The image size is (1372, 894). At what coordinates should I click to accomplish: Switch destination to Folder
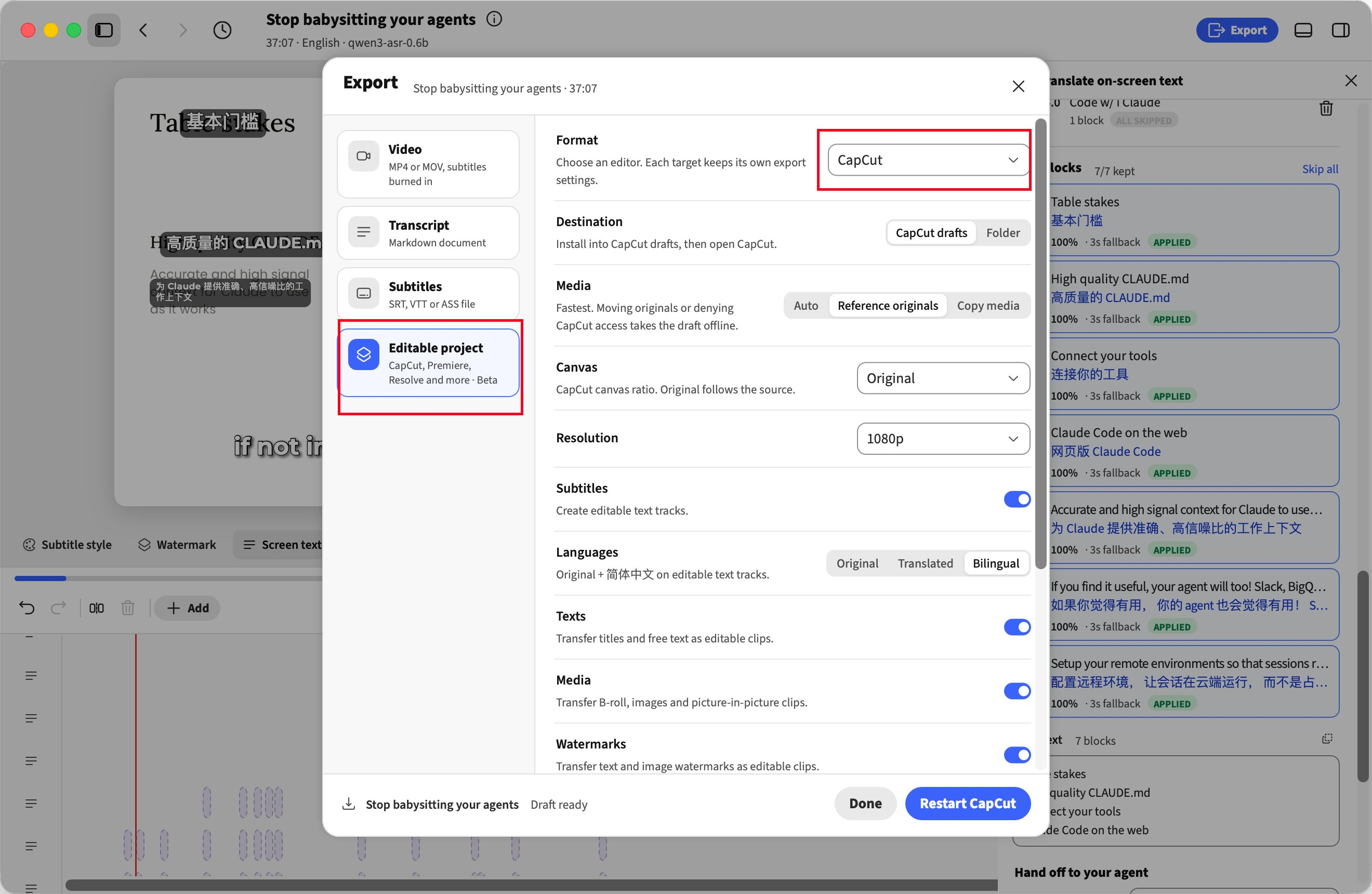[1002, 233]
